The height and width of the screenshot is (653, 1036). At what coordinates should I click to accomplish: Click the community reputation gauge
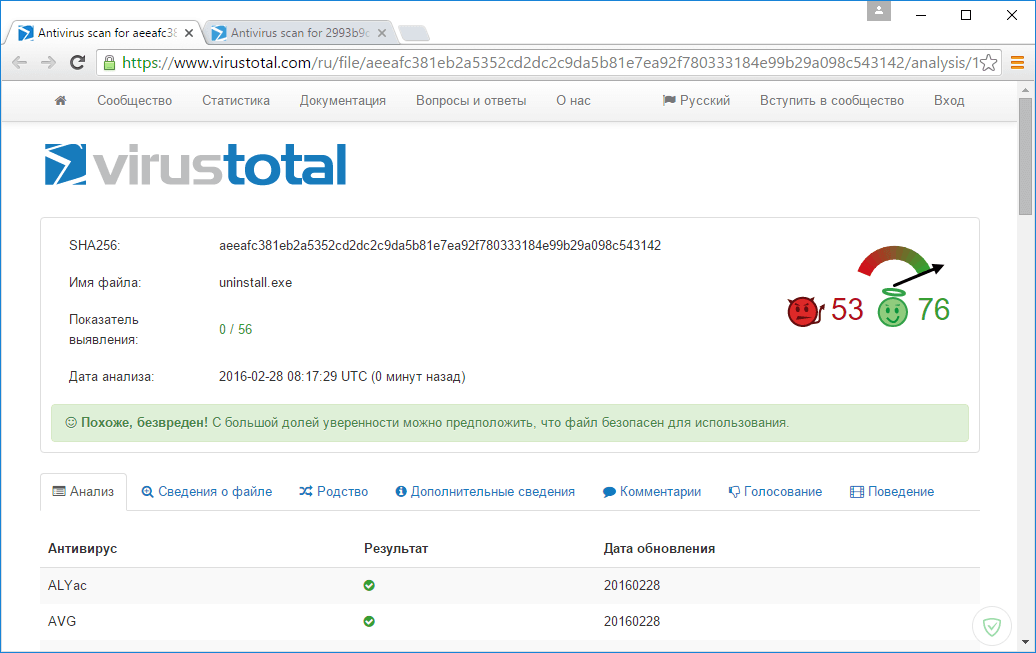(x=901, y=266)
